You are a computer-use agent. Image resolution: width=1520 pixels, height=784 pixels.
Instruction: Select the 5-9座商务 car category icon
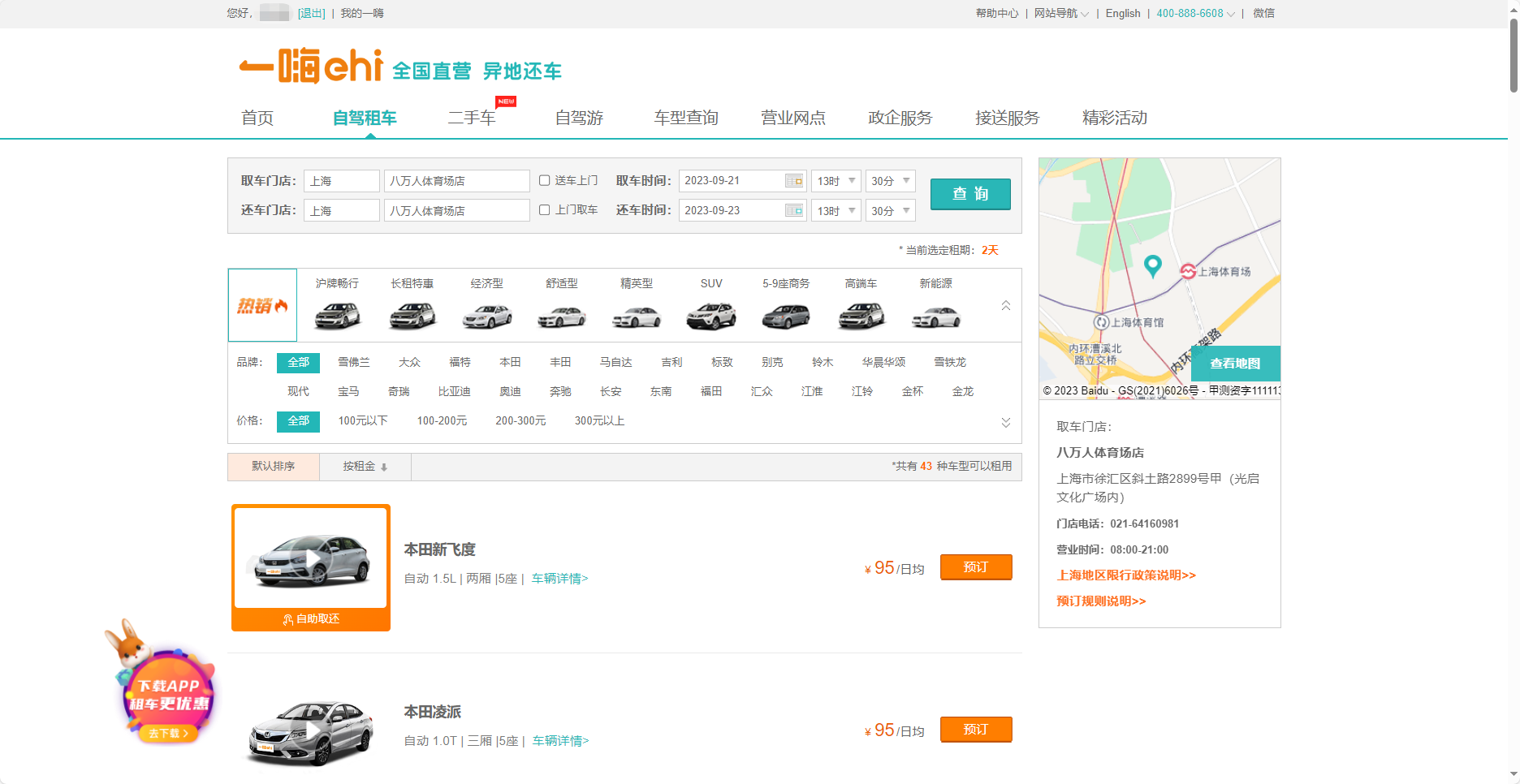tap(786, 315)
